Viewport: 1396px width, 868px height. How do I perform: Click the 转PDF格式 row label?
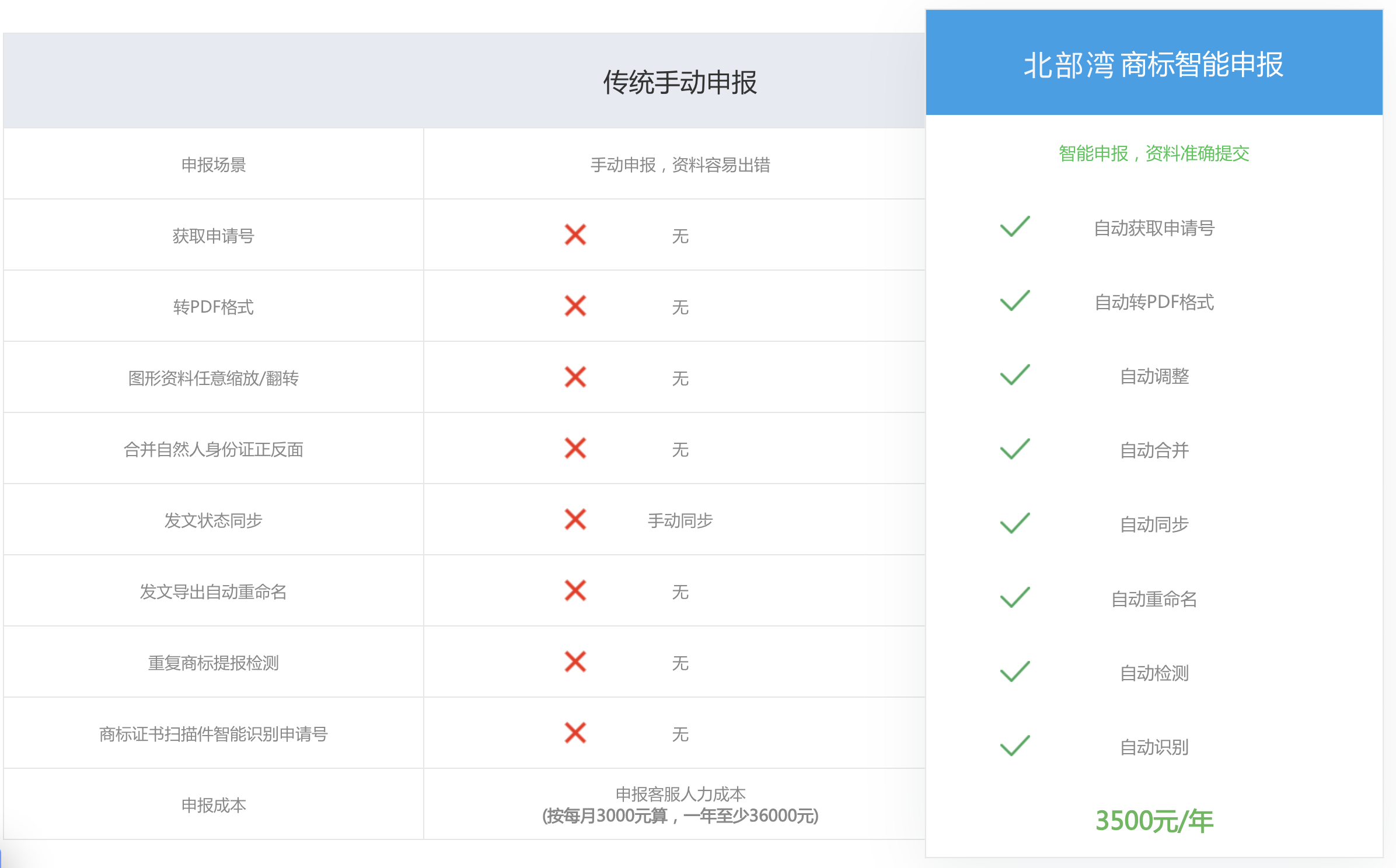214,307
